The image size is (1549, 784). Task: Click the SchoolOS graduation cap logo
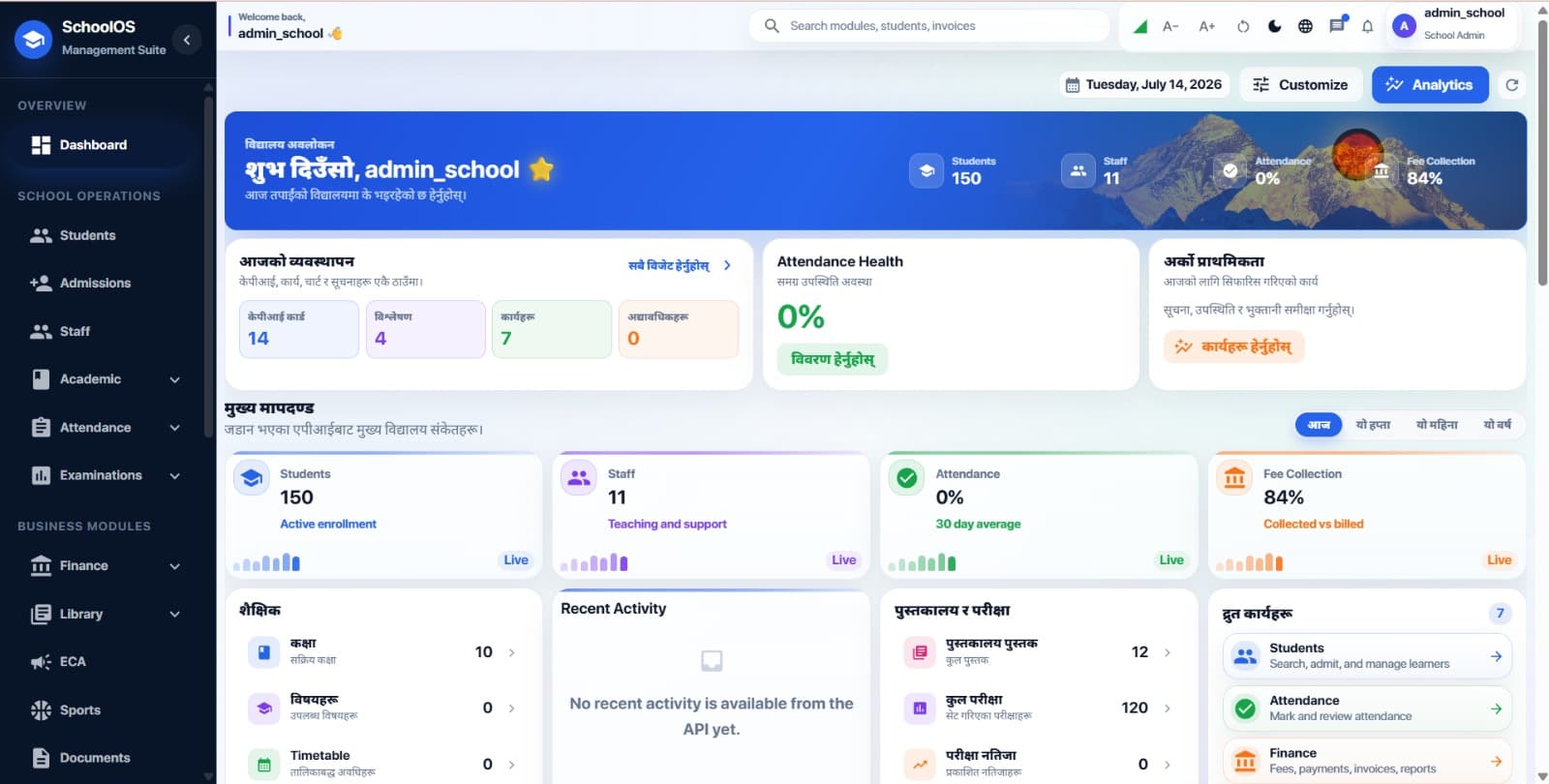33,40
